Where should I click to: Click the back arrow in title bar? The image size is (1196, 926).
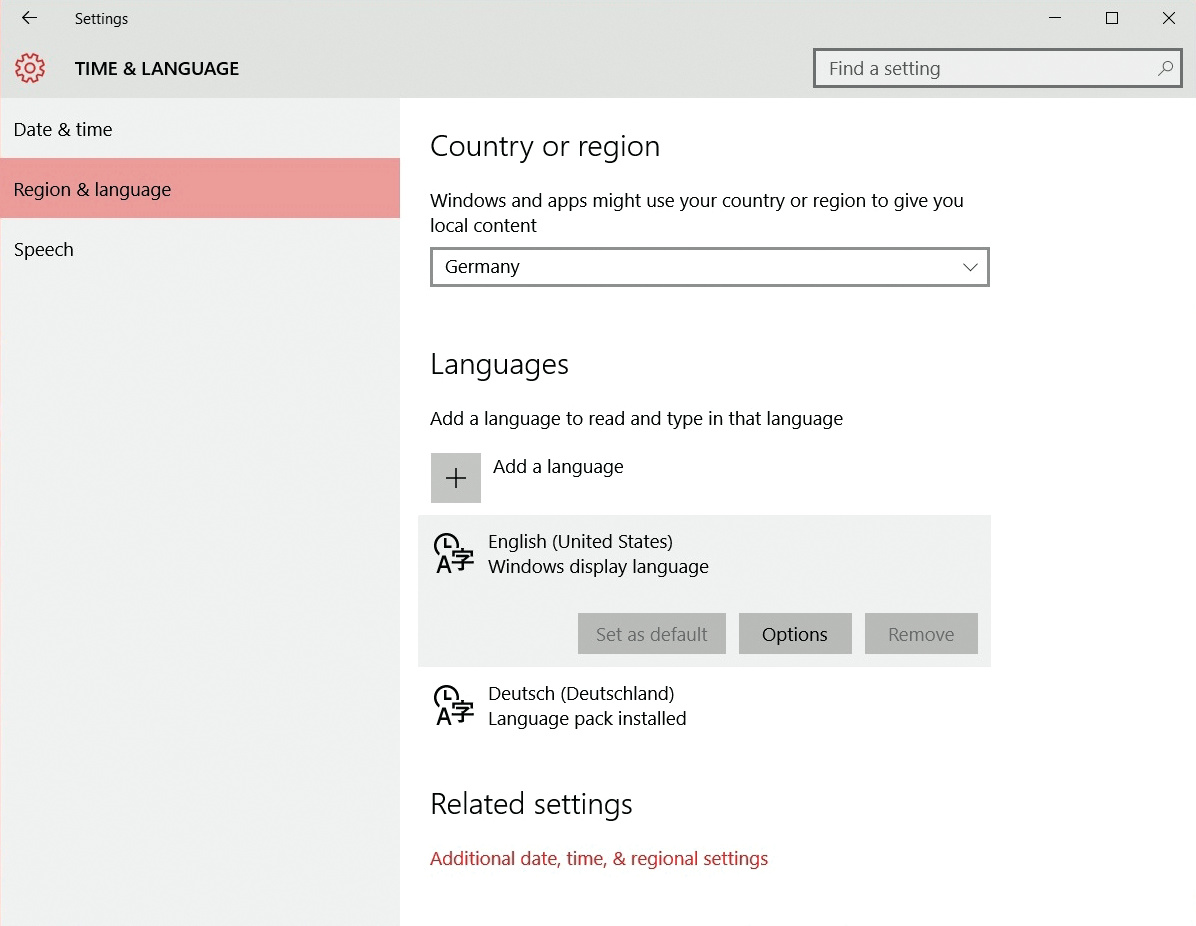[x=29, y=18]
